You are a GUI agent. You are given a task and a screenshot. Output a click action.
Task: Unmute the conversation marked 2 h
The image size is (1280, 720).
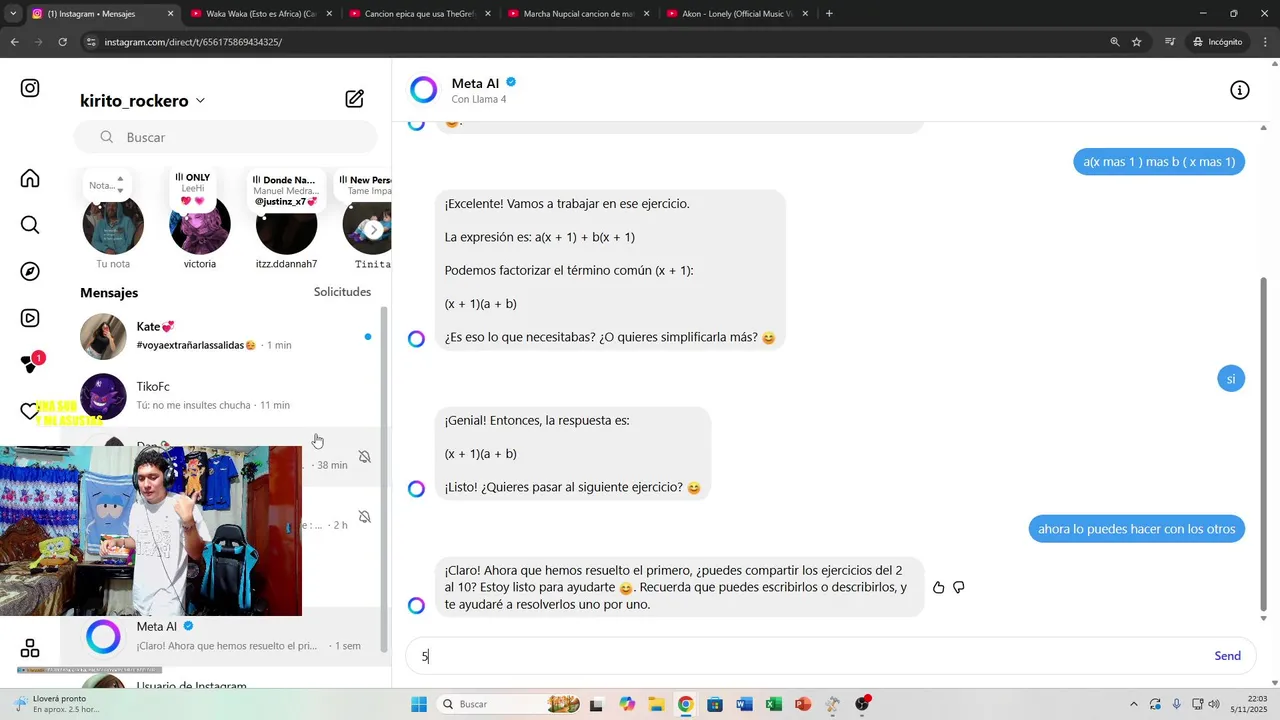pos(365,517)
